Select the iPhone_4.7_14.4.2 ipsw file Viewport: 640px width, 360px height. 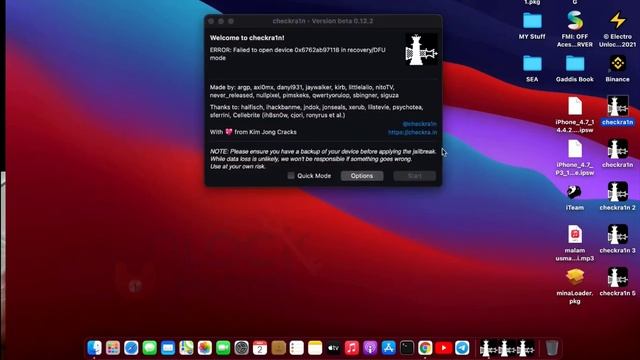[575, 115]
